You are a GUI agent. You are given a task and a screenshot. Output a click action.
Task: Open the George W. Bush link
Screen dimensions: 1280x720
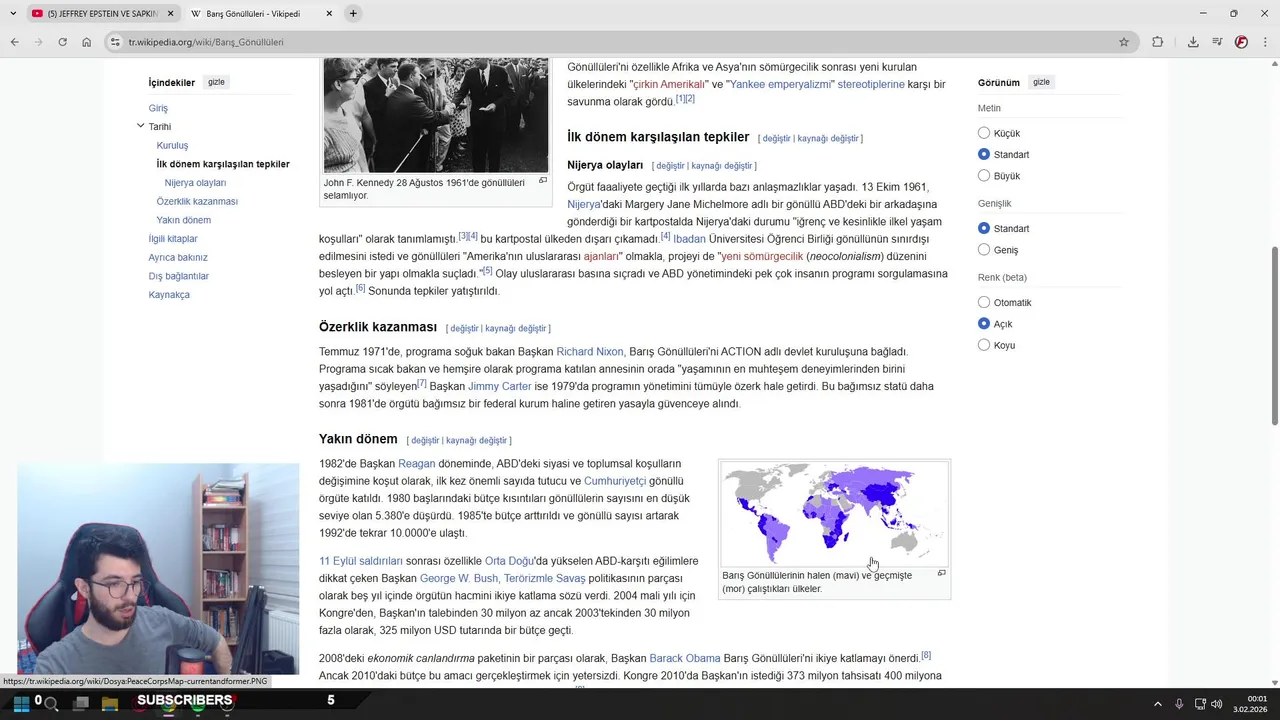click(x=458, y=578)
